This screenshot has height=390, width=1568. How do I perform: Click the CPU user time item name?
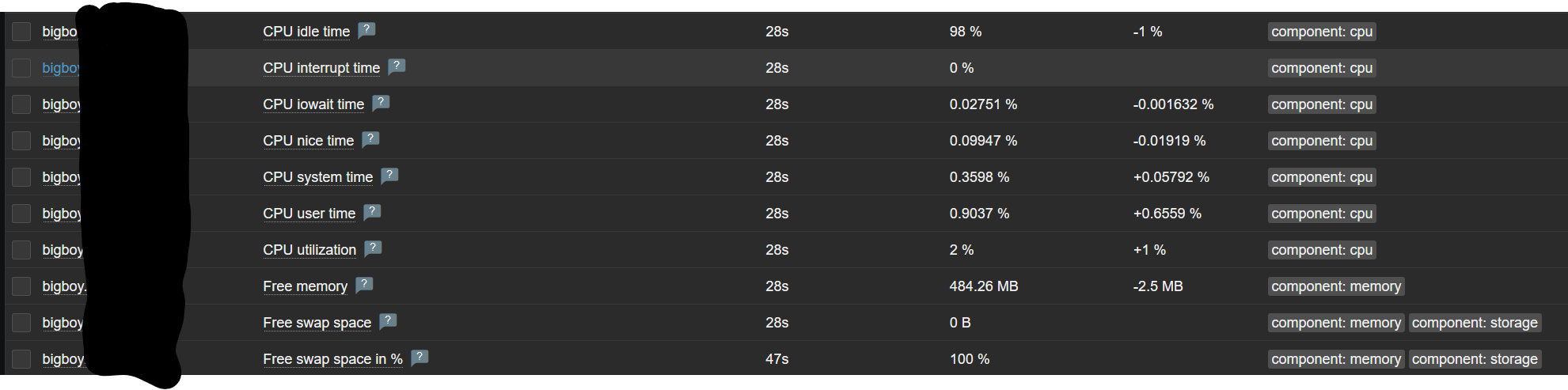tap(309, 214)
